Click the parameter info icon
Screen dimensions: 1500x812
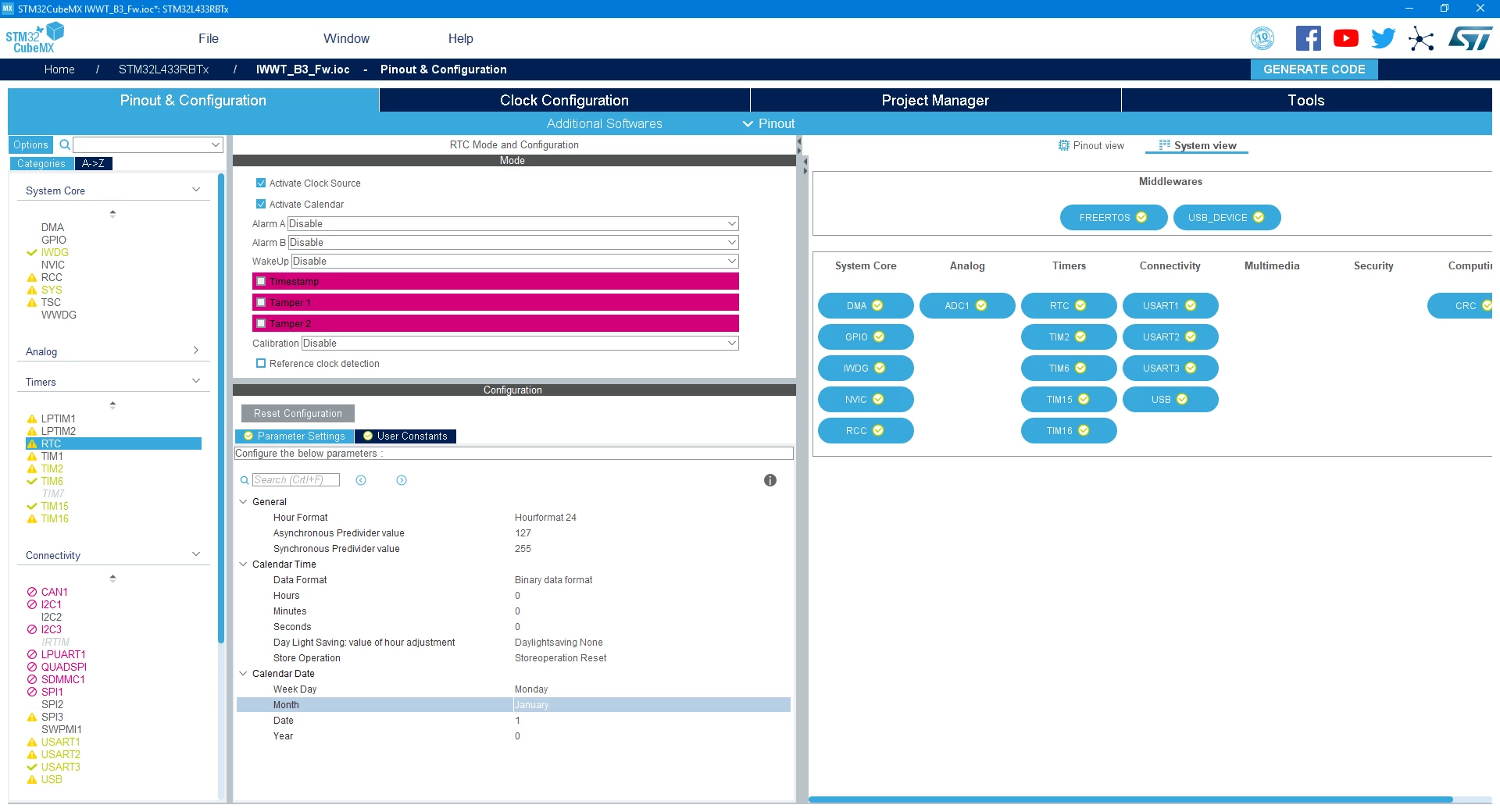coord(770,480)
